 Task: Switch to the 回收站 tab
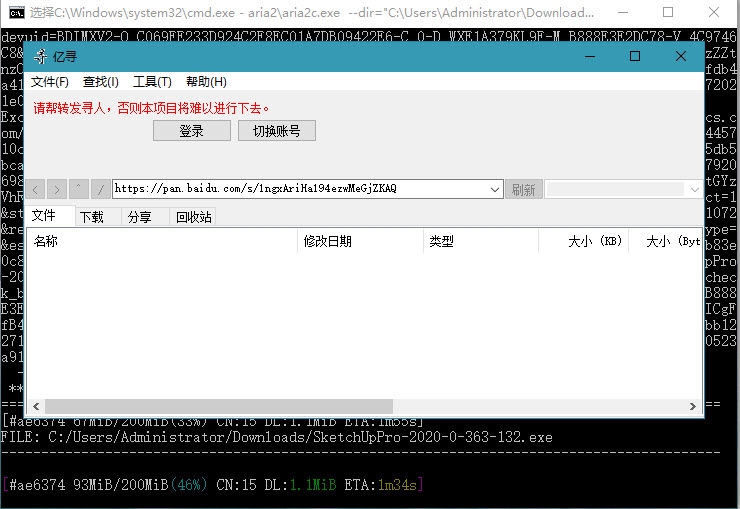point(194,217)
